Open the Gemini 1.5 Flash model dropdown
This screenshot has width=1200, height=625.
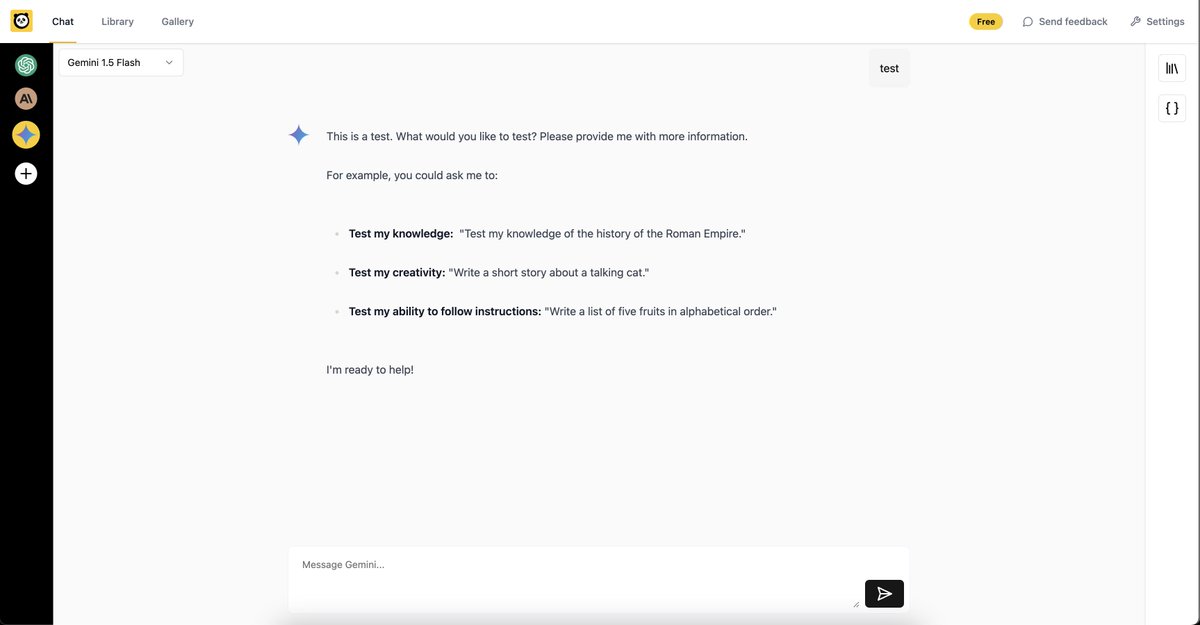(x=120, y=62)
